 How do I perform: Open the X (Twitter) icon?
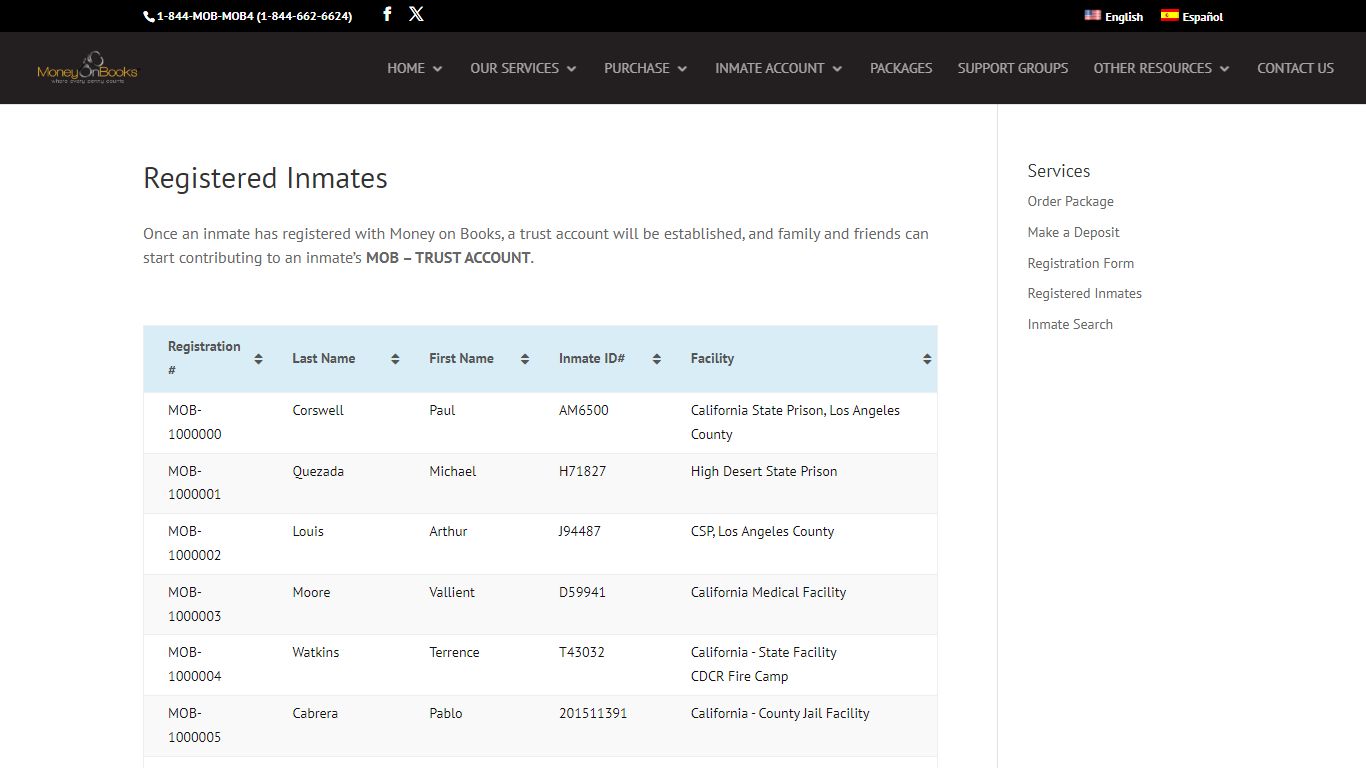point(416,14)
